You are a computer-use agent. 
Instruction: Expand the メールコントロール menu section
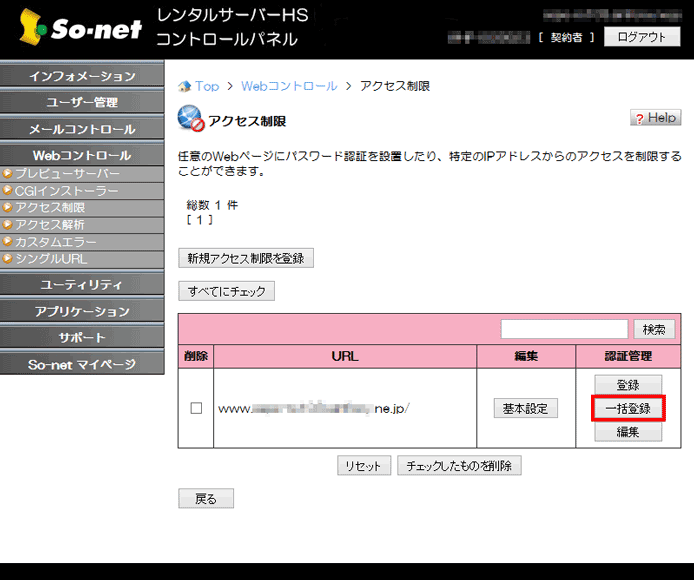pyautogui.click(x=82, y=129)
